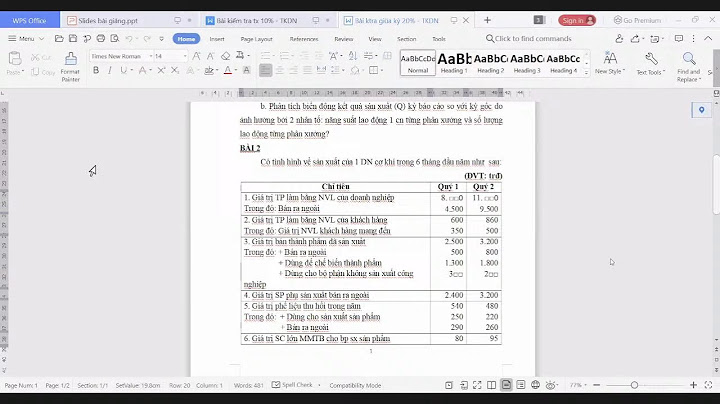720x404 pixels.
Task: Click the vertical scrollbar thumb of the document
Action: (716, 185)
